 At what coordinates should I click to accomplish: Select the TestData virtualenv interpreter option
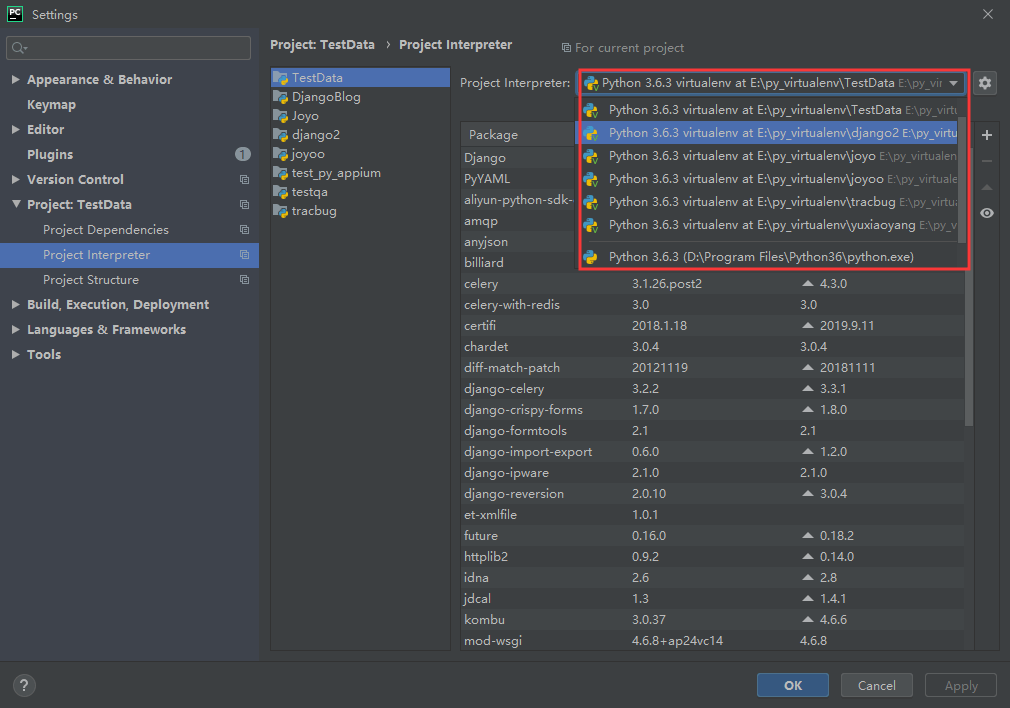point(767,110)
